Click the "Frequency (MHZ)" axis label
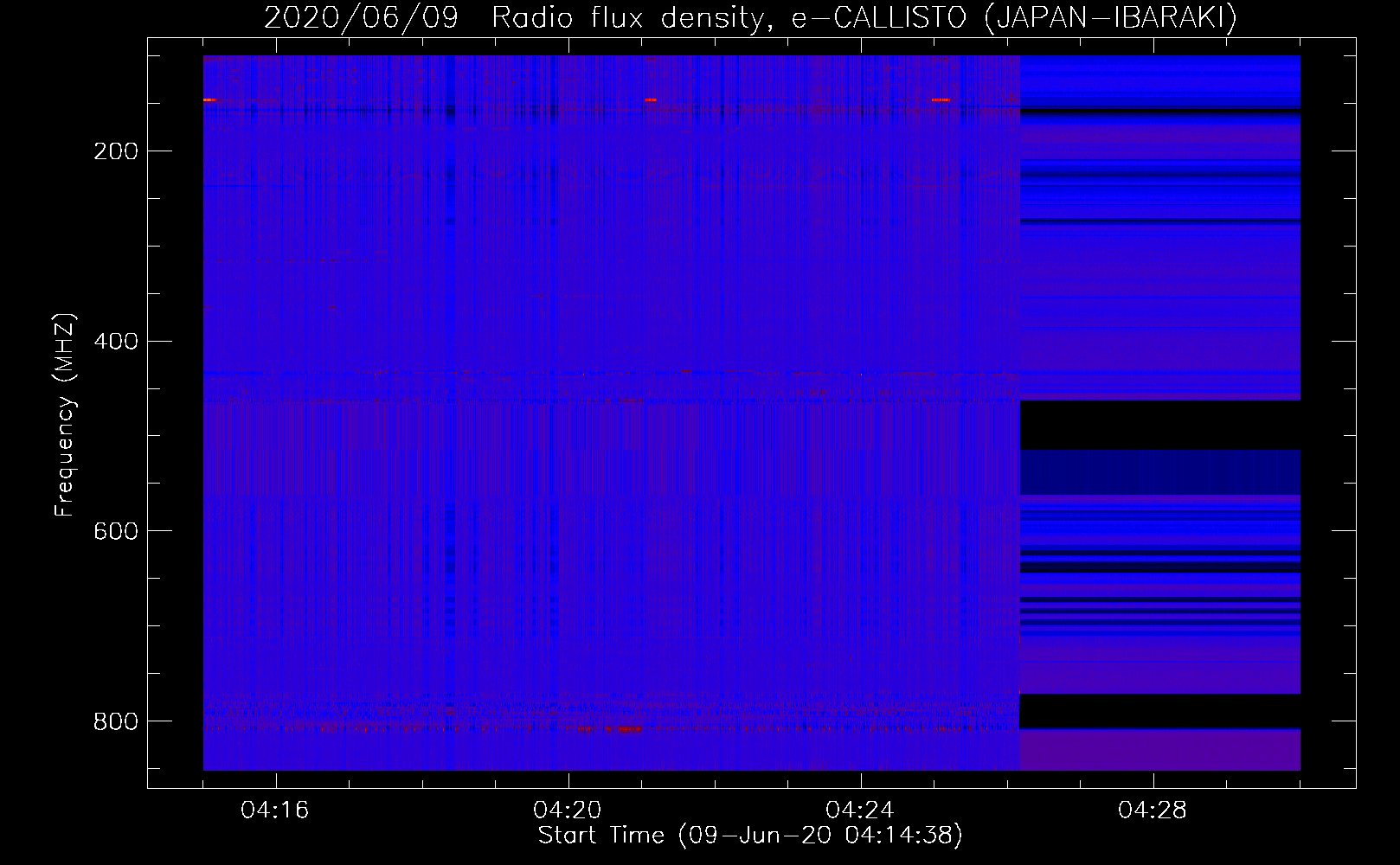This screenshot has height=865, width=1400. pyautogui.click(x=65, y=414)
